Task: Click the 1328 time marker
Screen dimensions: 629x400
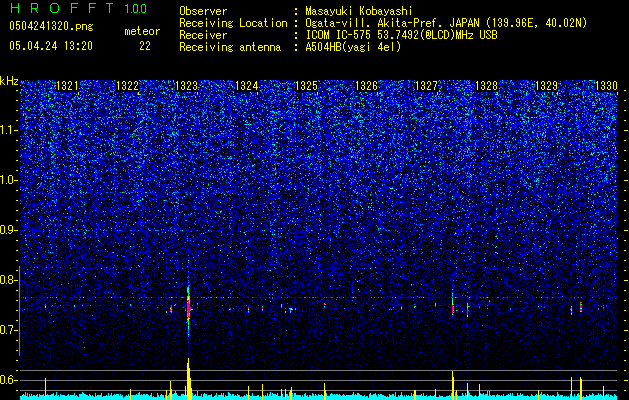Action: click(x=486, y=86)
